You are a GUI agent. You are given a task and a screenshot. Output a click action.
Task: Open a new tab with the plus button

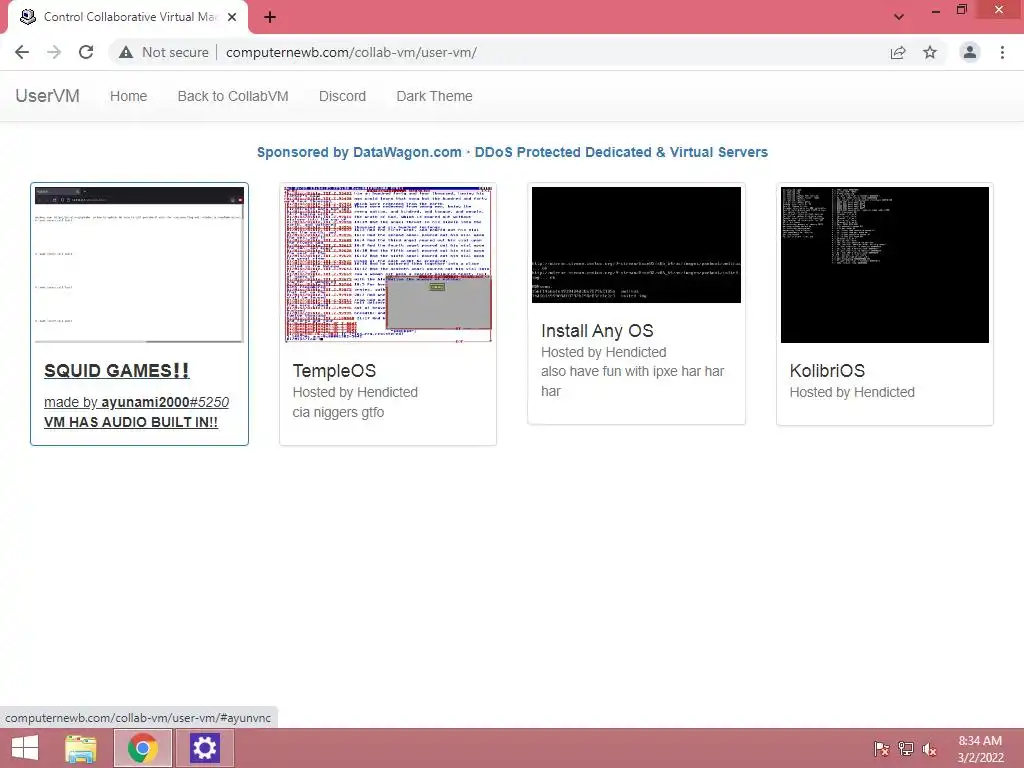click(270, 17)
